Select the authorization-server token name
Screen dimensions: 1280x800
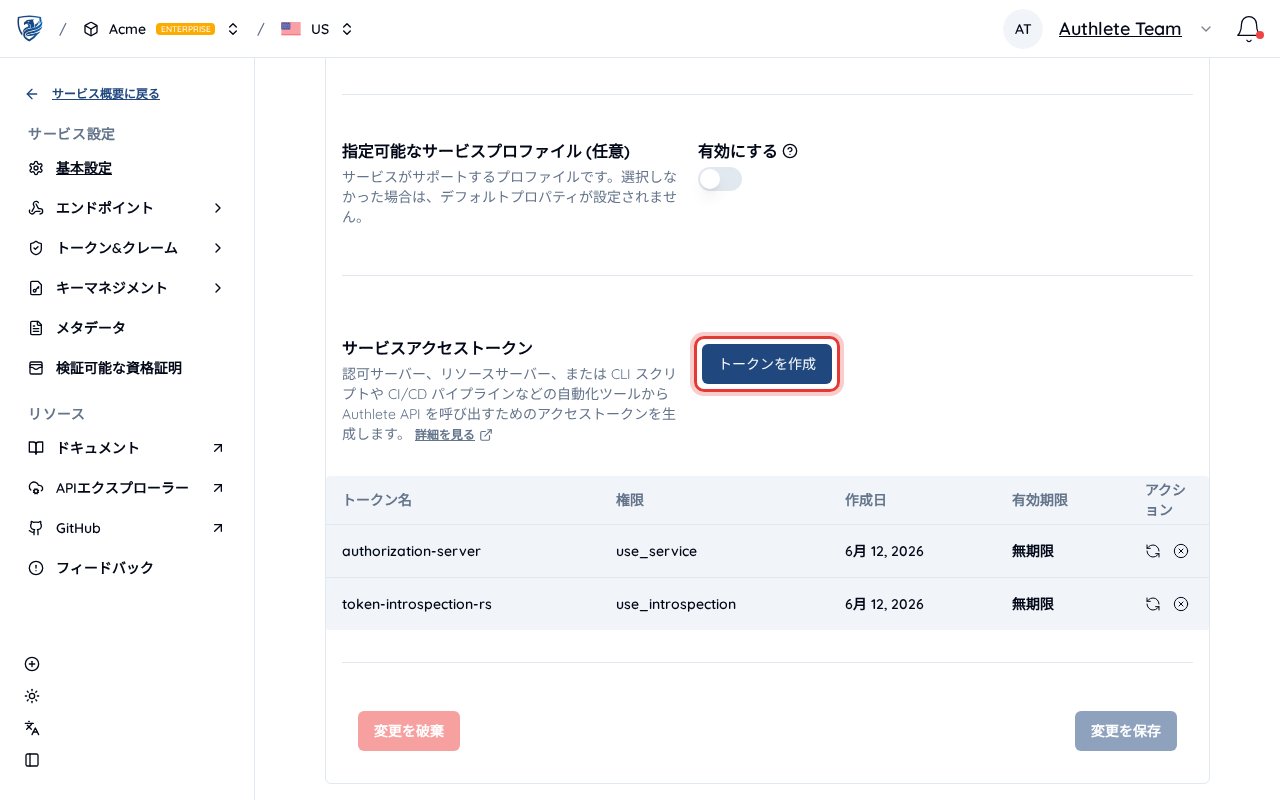[411, 551]
